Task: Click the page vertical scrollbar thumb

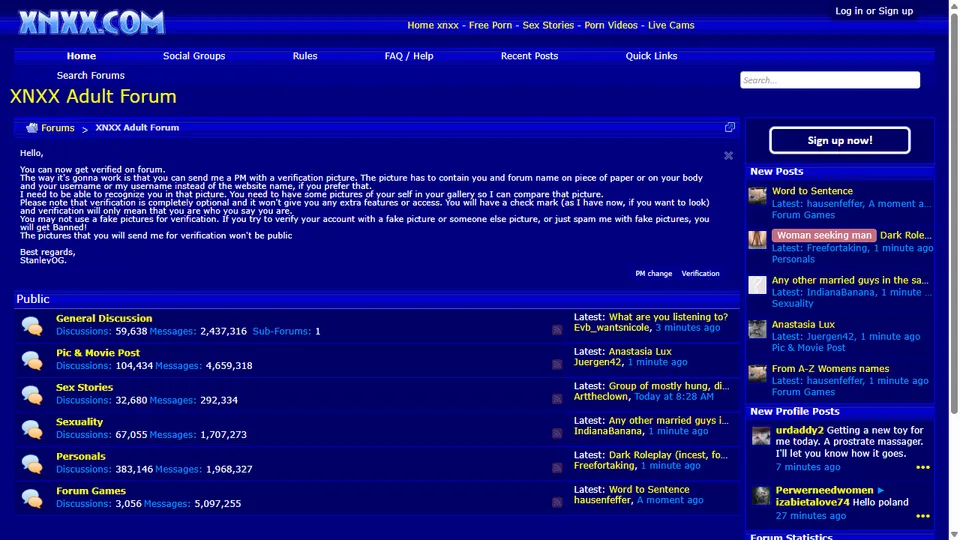Action: (x=954, y=211)
